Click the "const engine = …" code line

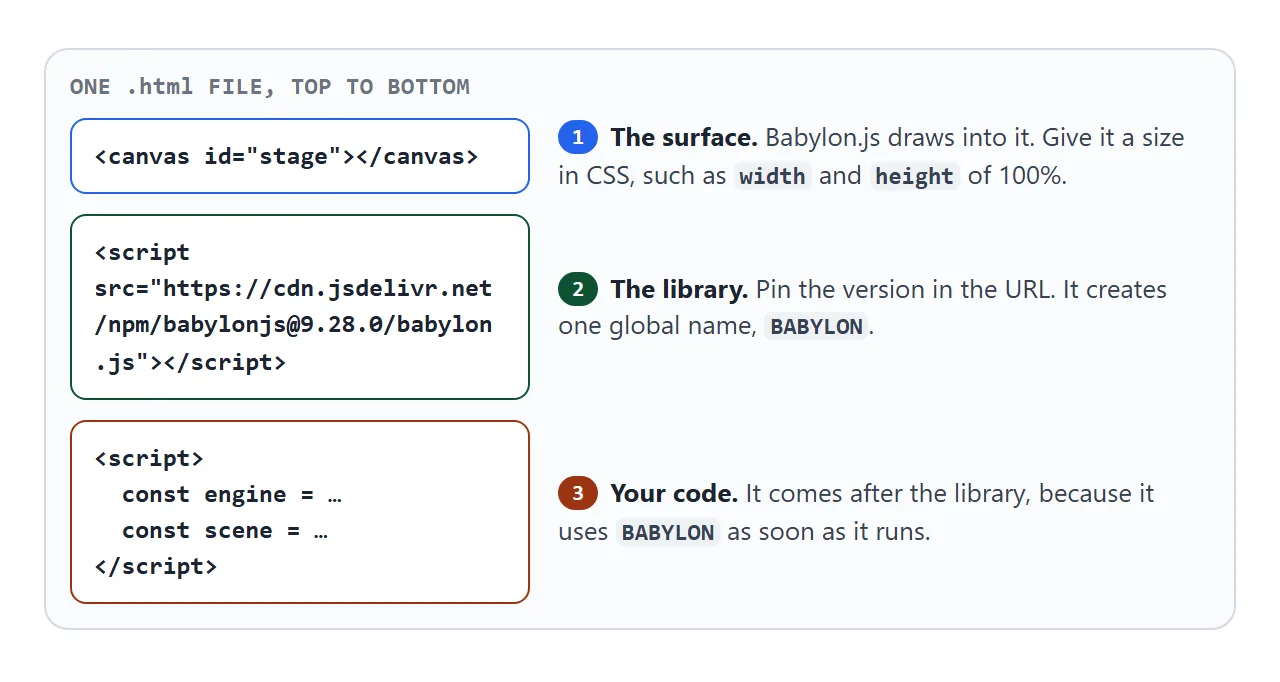point(232,495)
